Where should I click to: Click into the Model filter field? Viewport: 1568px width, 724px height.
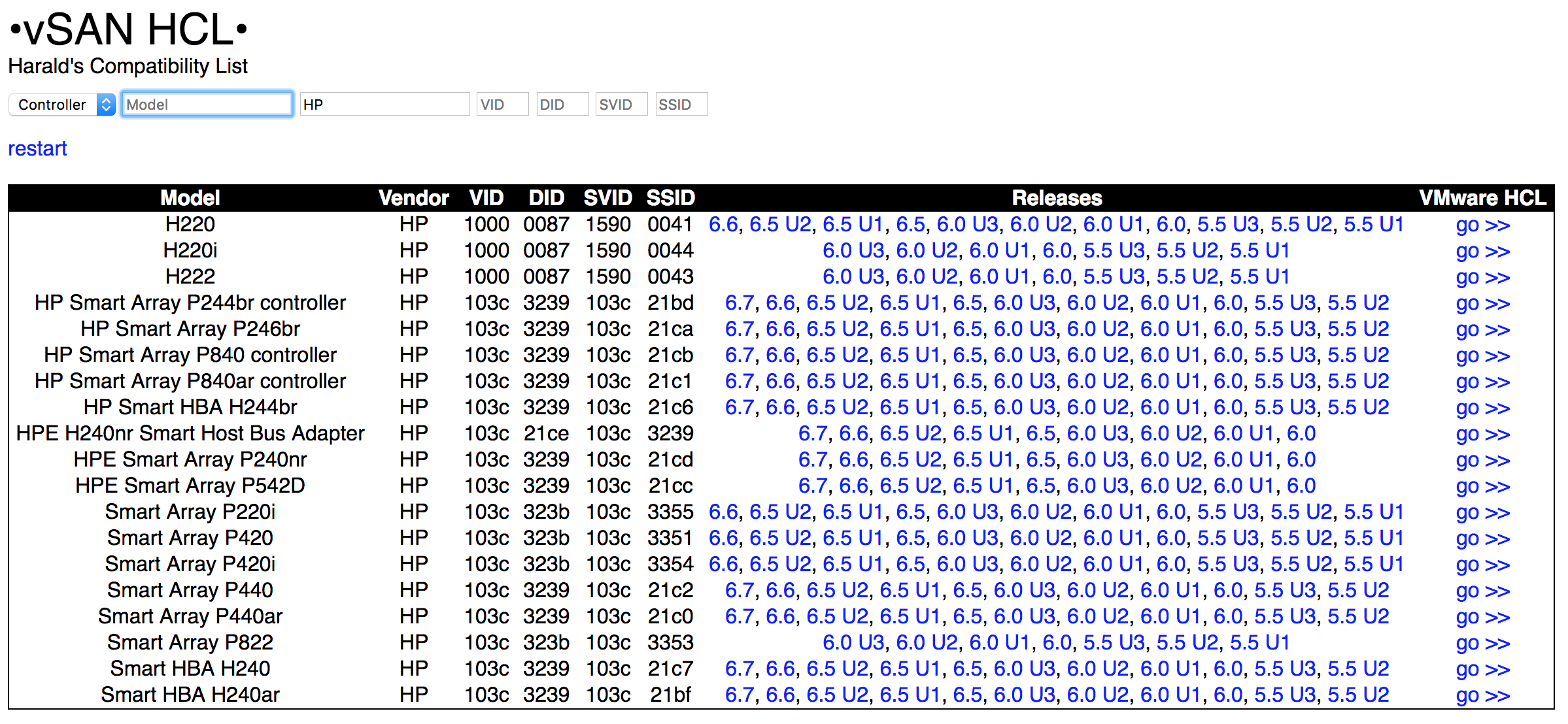click(x=207, y=105)
